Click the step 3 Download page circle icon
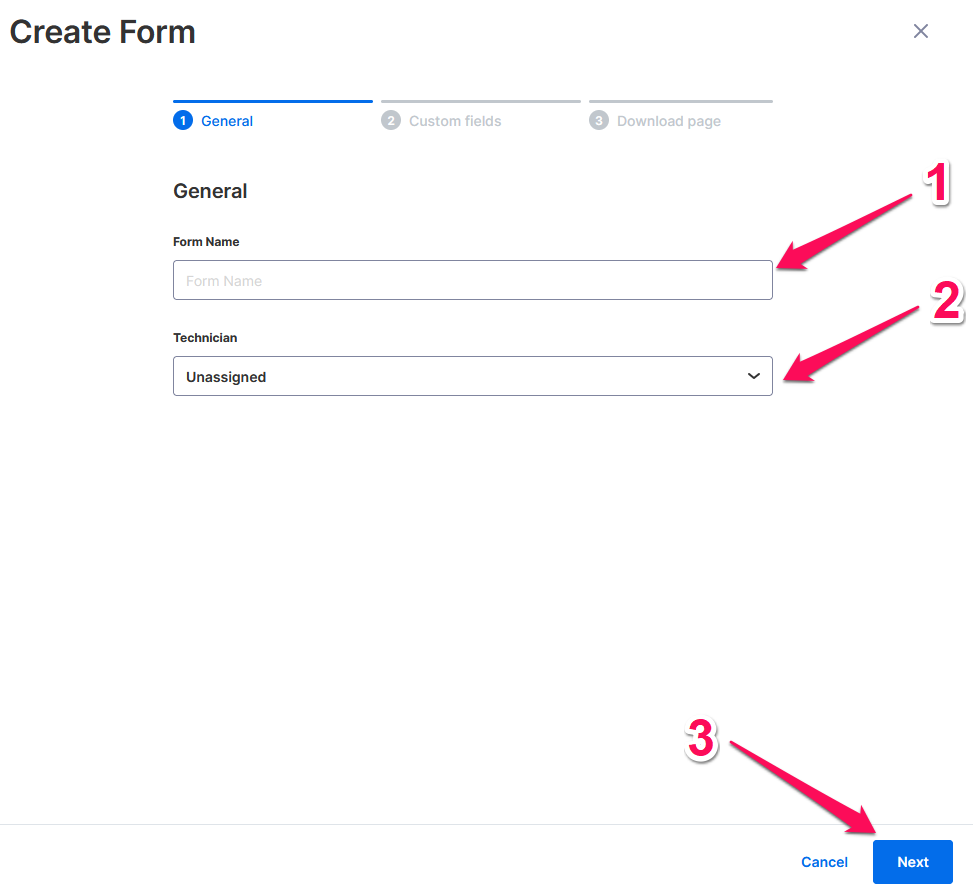This screenshot has width=973, height=888. point(598,120)
